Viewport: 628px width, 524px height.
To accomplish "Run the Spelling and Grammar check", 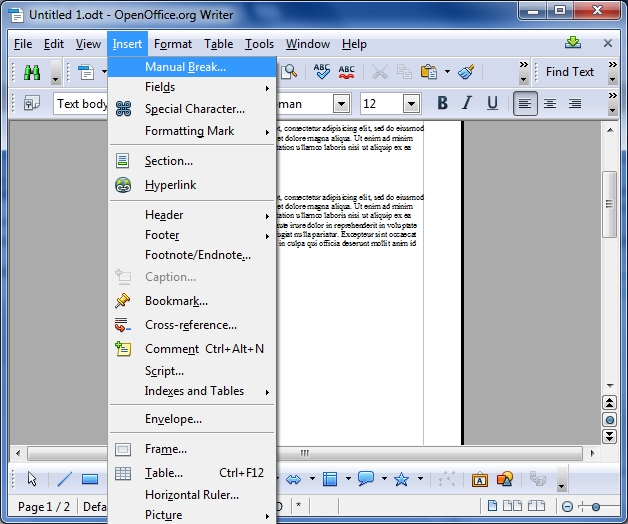I will [322, 72].
